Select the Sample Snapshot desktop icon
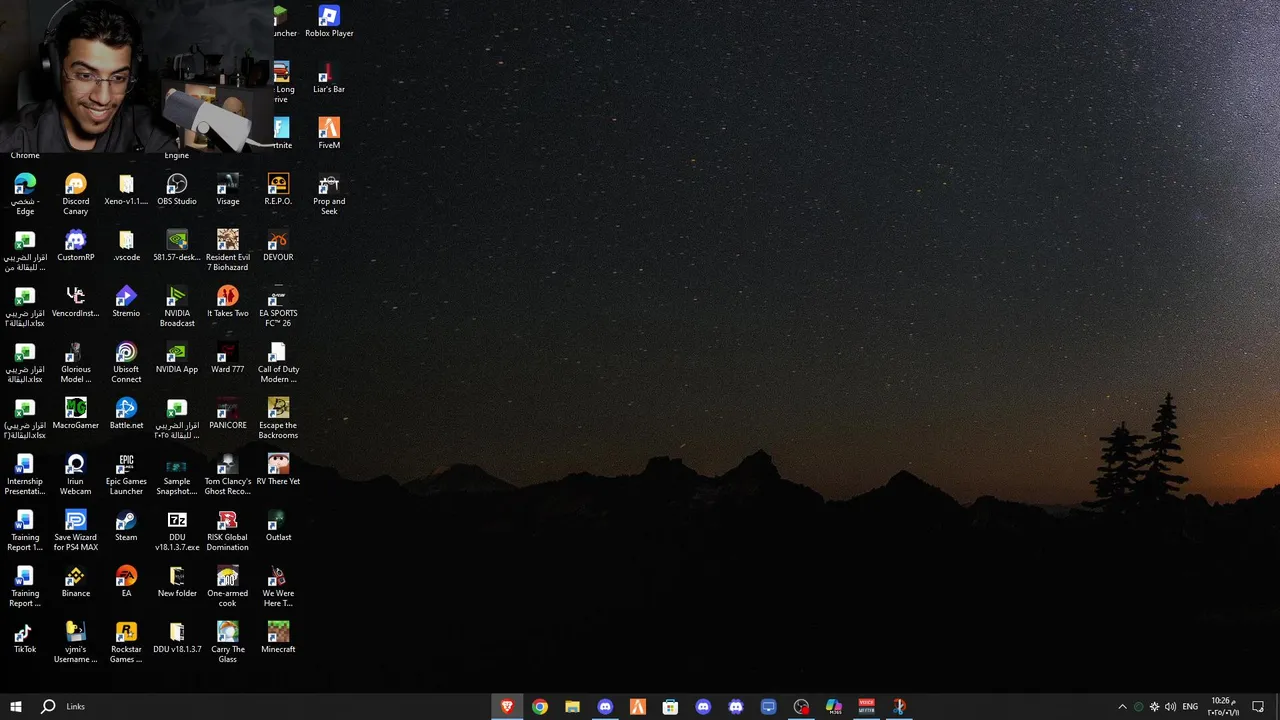 click(177, 475)
